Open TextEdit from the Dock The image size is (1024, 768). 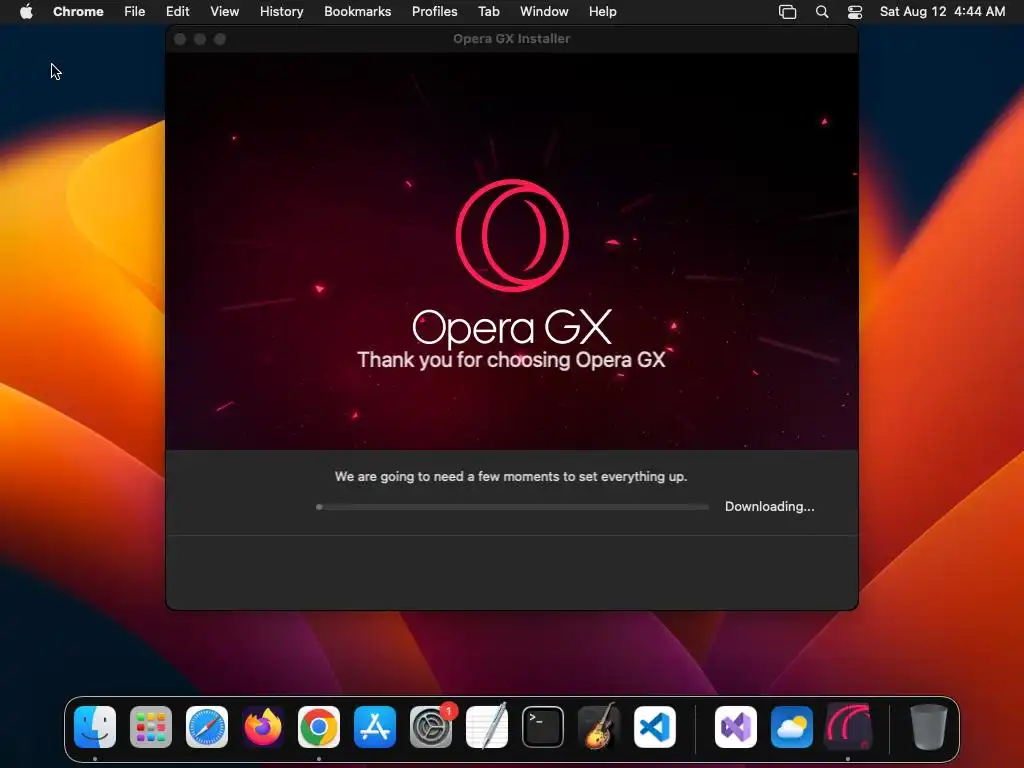tap(487, 727)
